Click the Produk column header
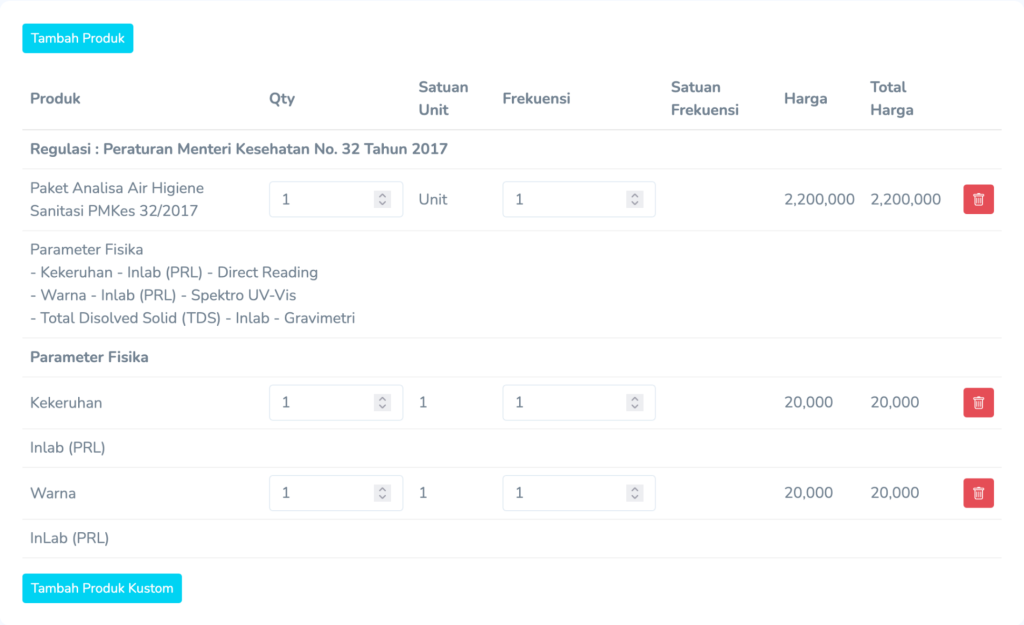This screenshot has height=625, width=1024. tap(55, 98)
